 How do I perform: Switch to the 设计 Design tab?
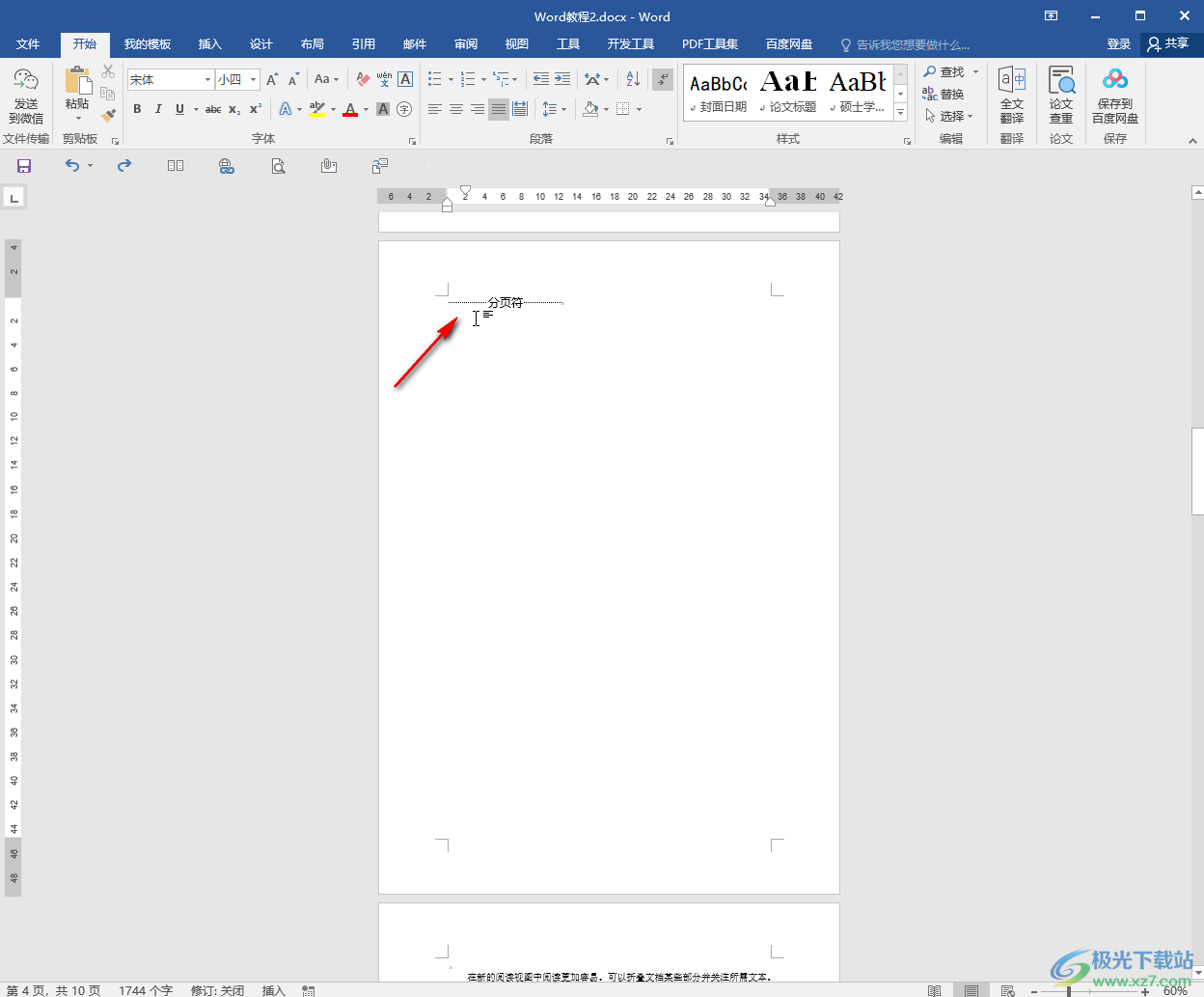click(260, 44)
